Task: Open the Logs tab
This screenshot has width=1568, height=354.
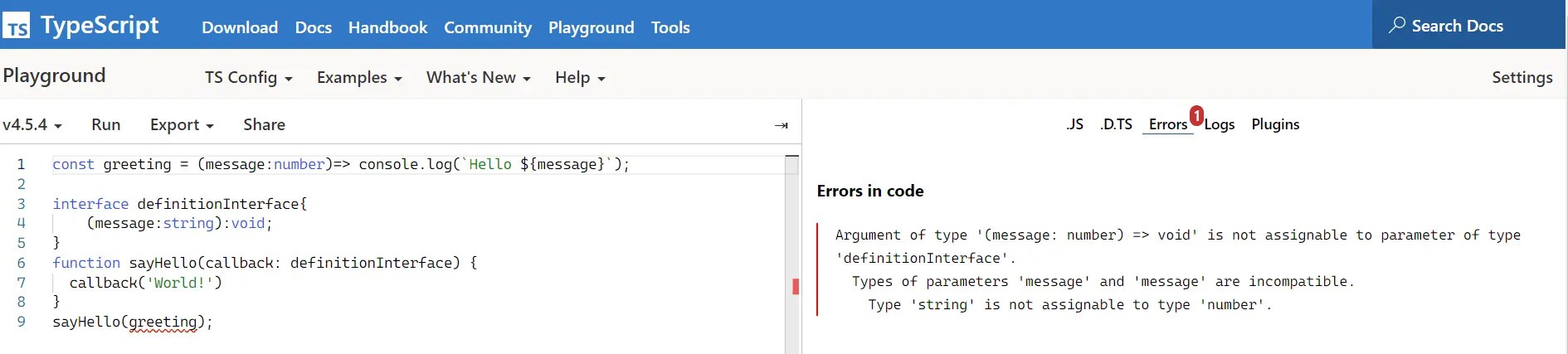Action: tap(1220, 125)
